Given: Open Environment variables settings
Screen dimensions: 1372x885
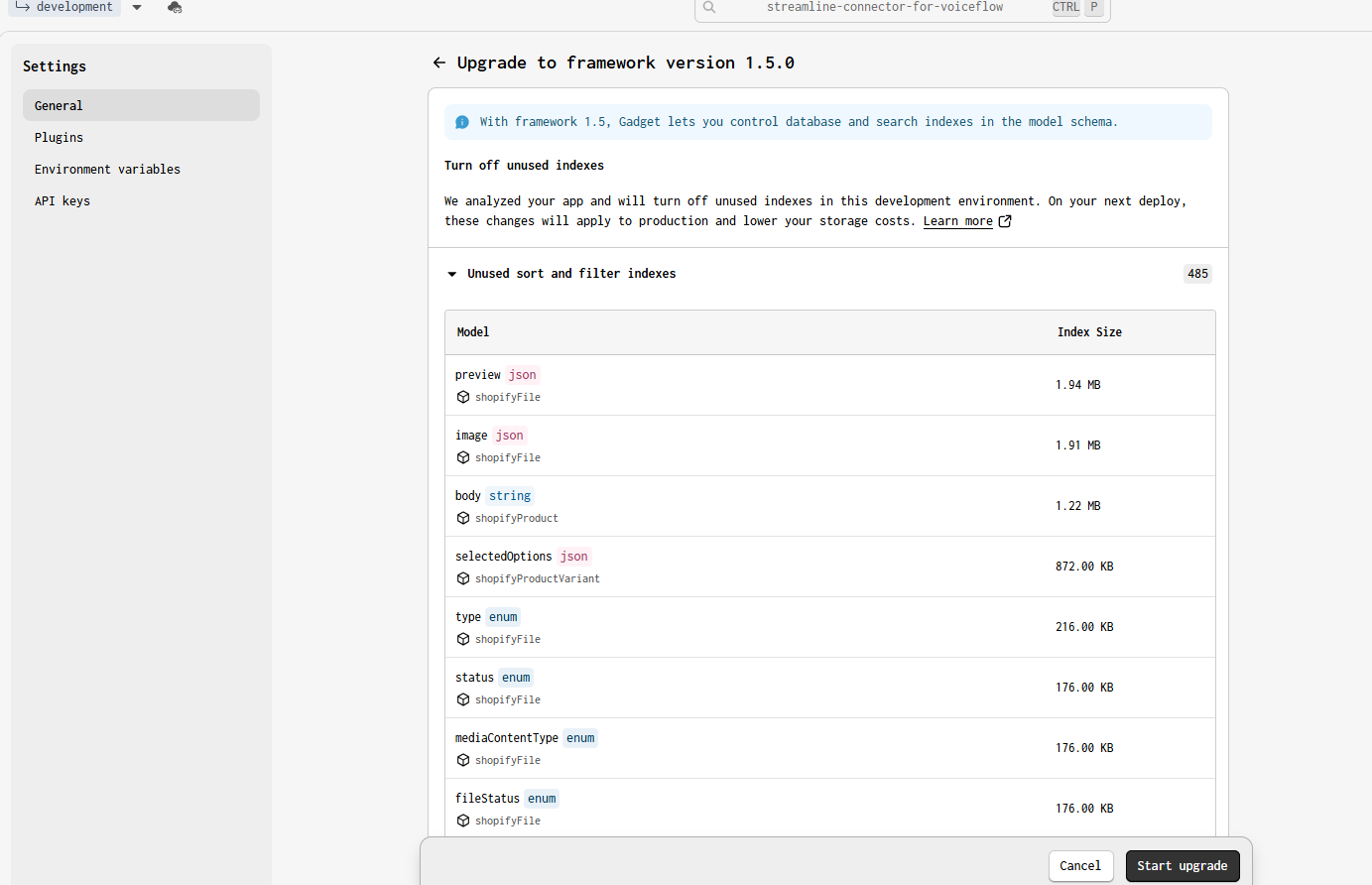Looking at the screenshot, I should [107, 170].
